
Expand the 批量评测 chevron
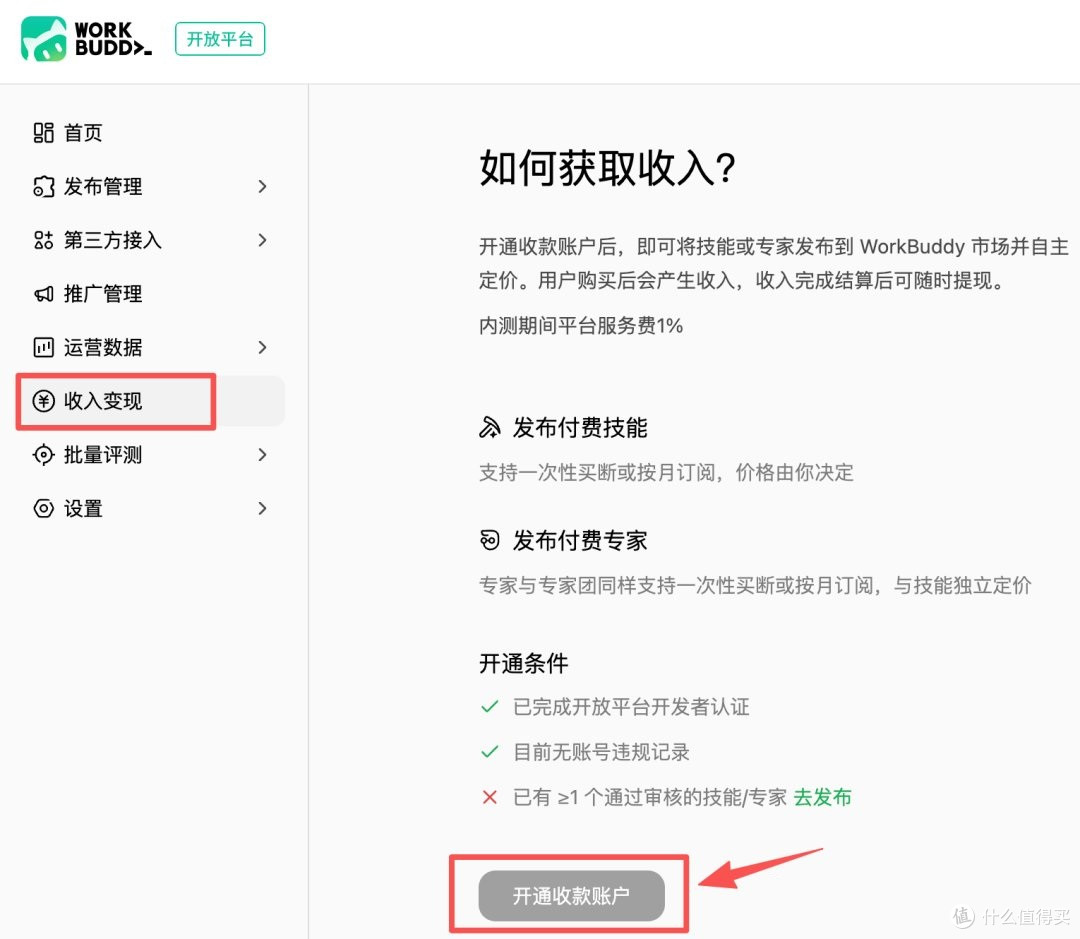pyautogui.click(x=262, y=455)
